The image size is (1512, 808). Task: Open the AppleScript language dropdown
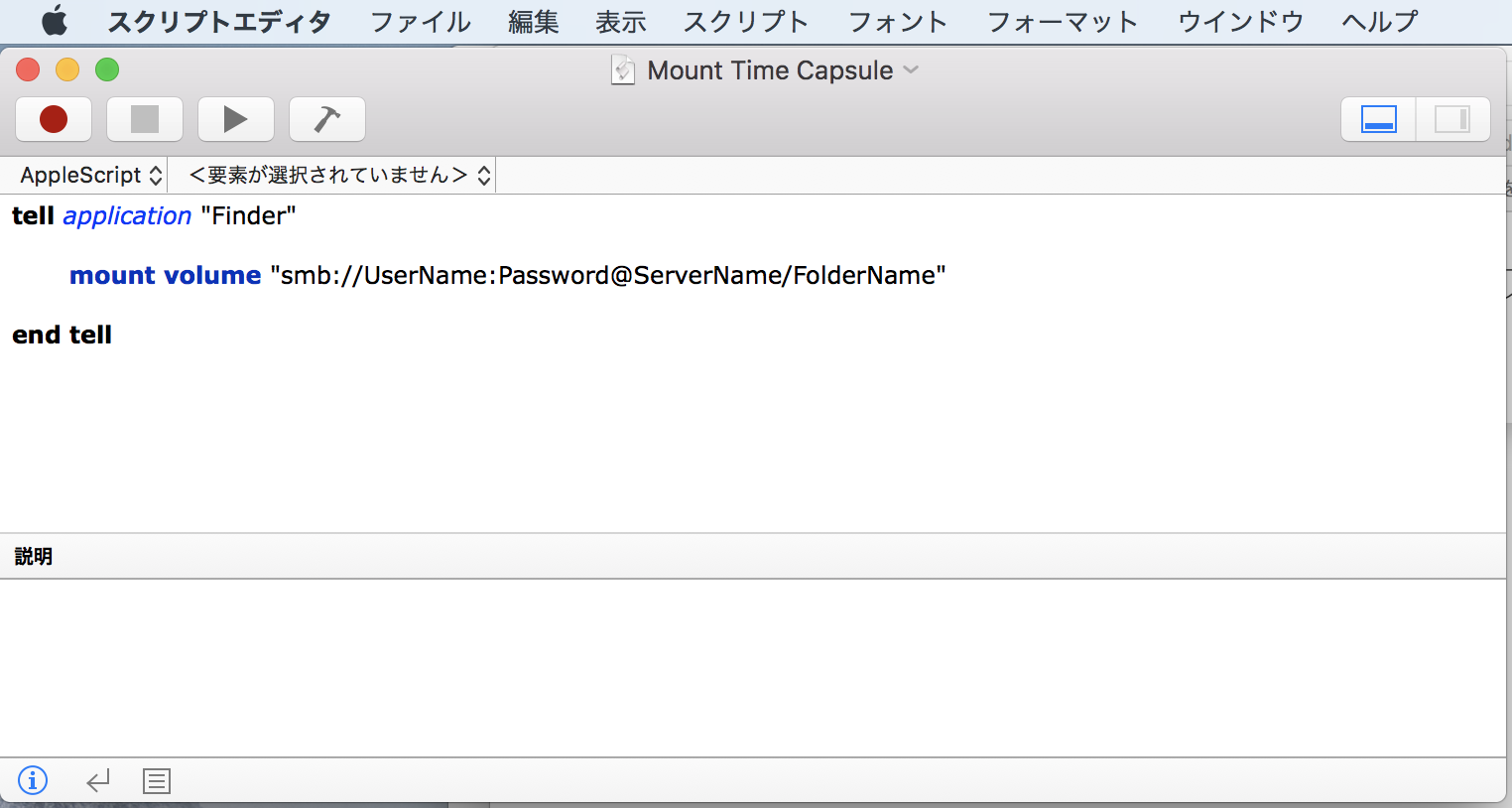90,176
